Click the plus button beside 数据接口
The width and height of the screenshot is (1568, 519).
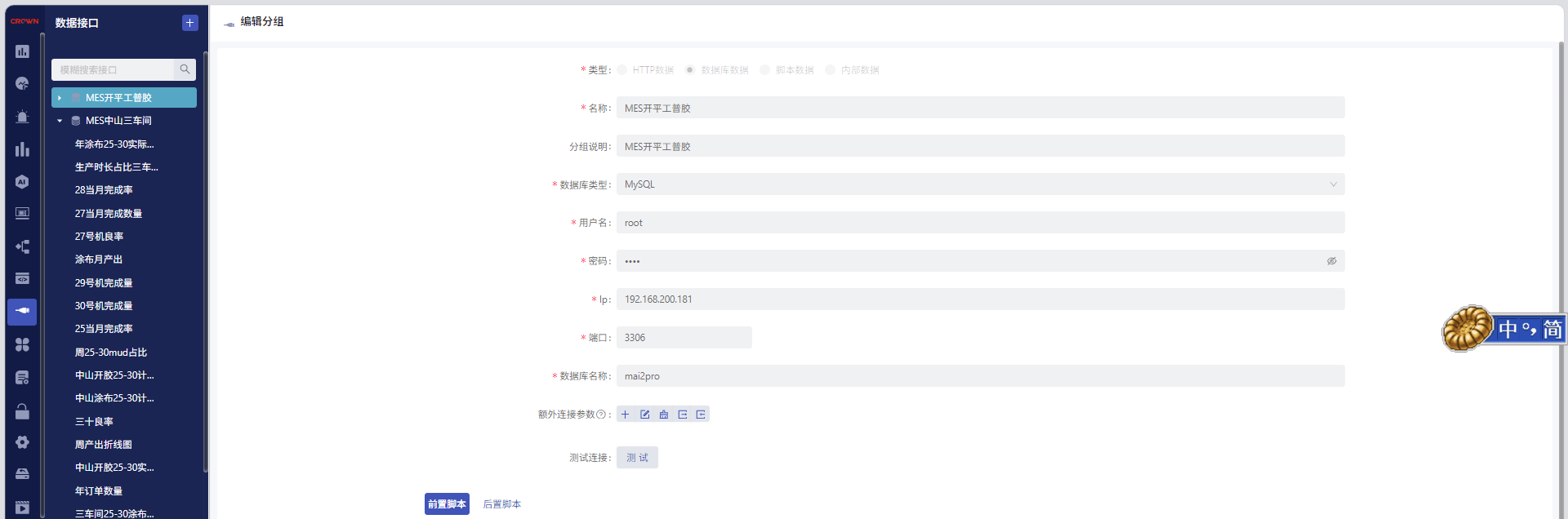click(x=189, y=23)
